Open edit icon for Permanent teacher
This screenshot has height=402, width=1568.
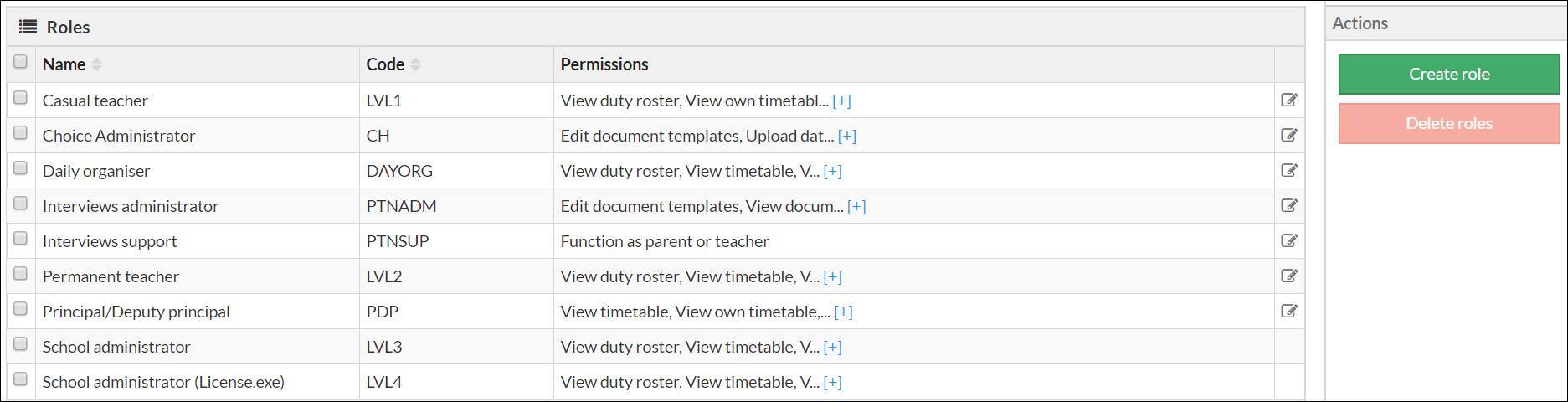1288,276
